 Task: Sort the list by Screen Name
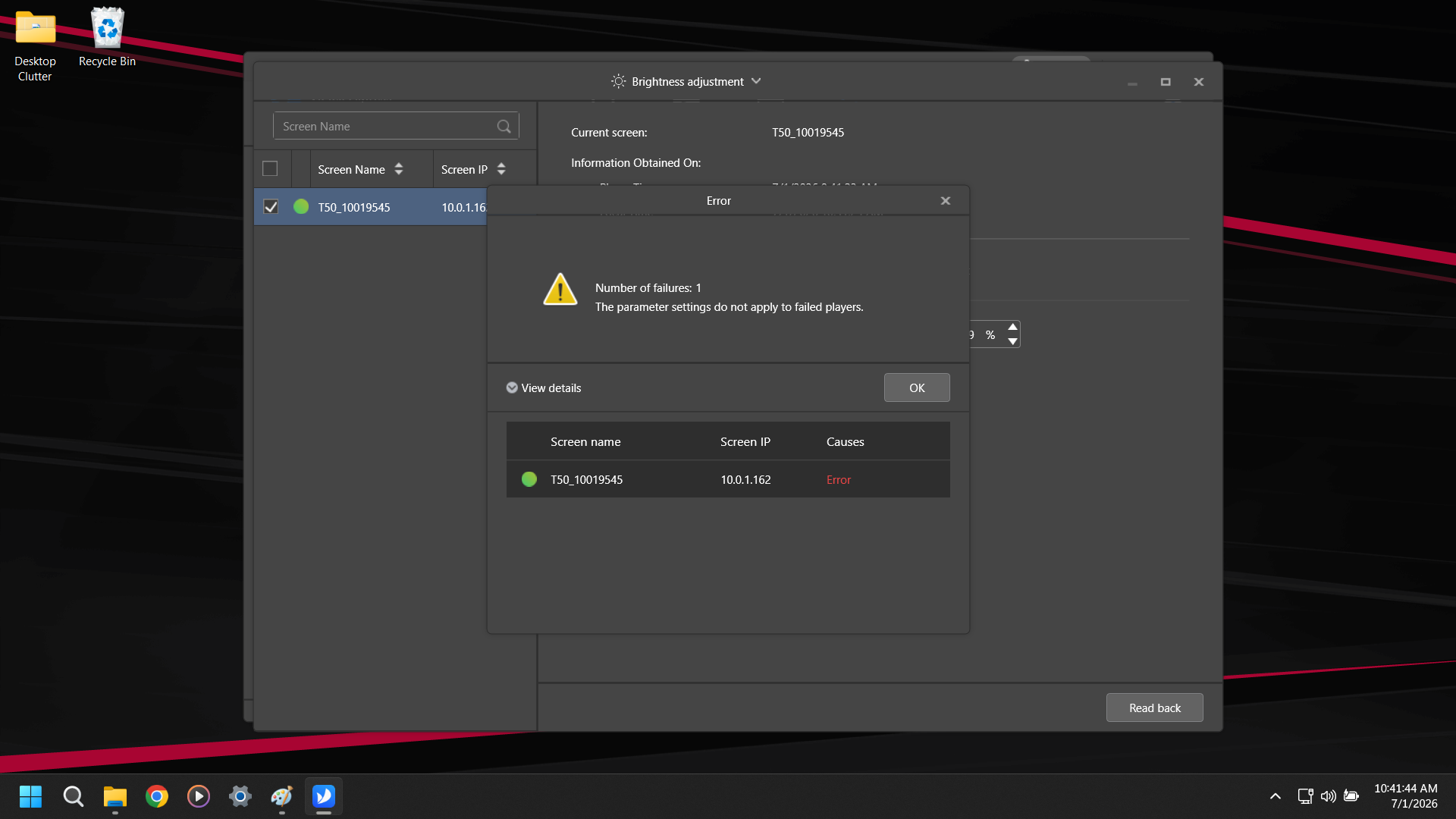pyautogui.click(x=399, y=169)
